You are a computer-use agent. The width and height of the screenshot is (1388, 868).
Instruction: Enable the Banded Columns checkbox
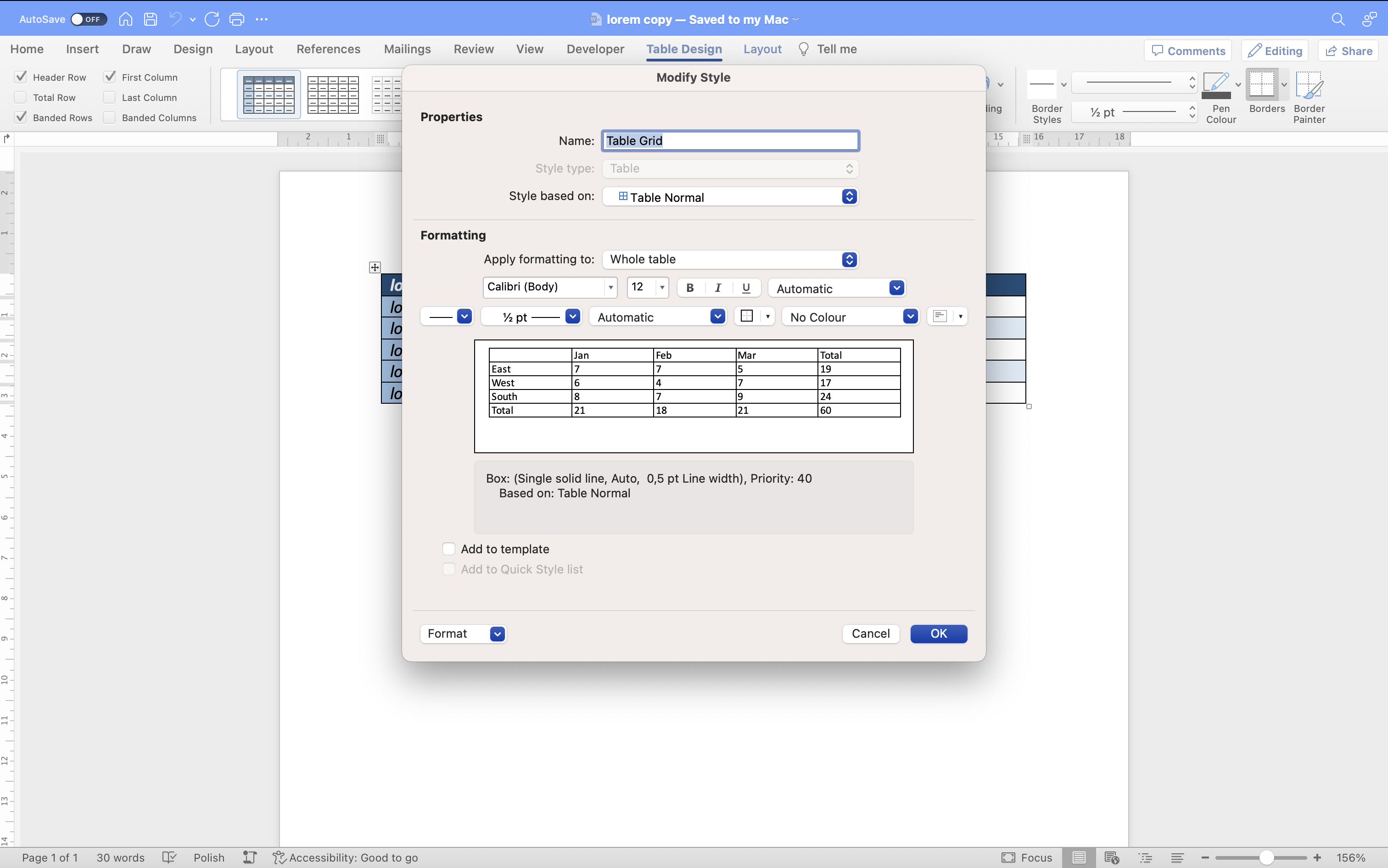[x=110, y=117]
